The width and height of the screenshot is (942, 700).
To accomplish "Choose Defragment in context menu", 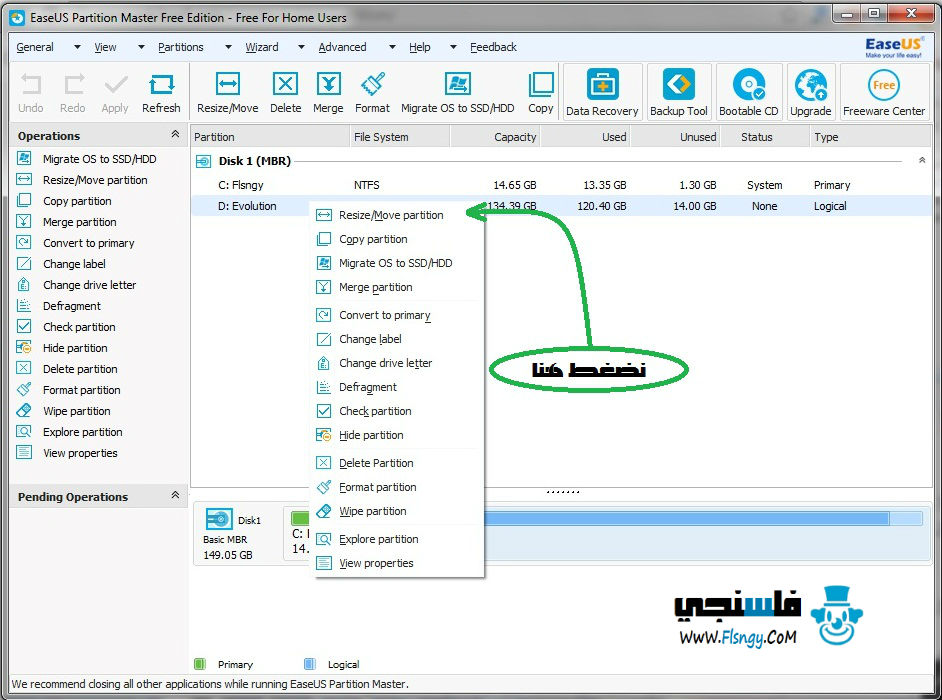I will pyautogui.click(x=397, y=387).
